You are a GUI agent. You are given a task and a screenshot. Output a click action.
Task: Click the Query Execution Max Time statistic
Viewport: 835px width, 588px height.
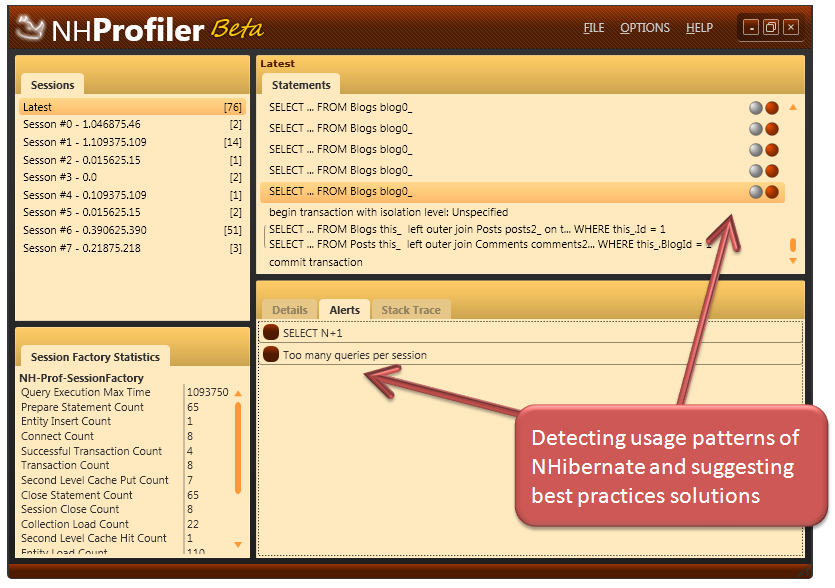click(x=86, y=393)
